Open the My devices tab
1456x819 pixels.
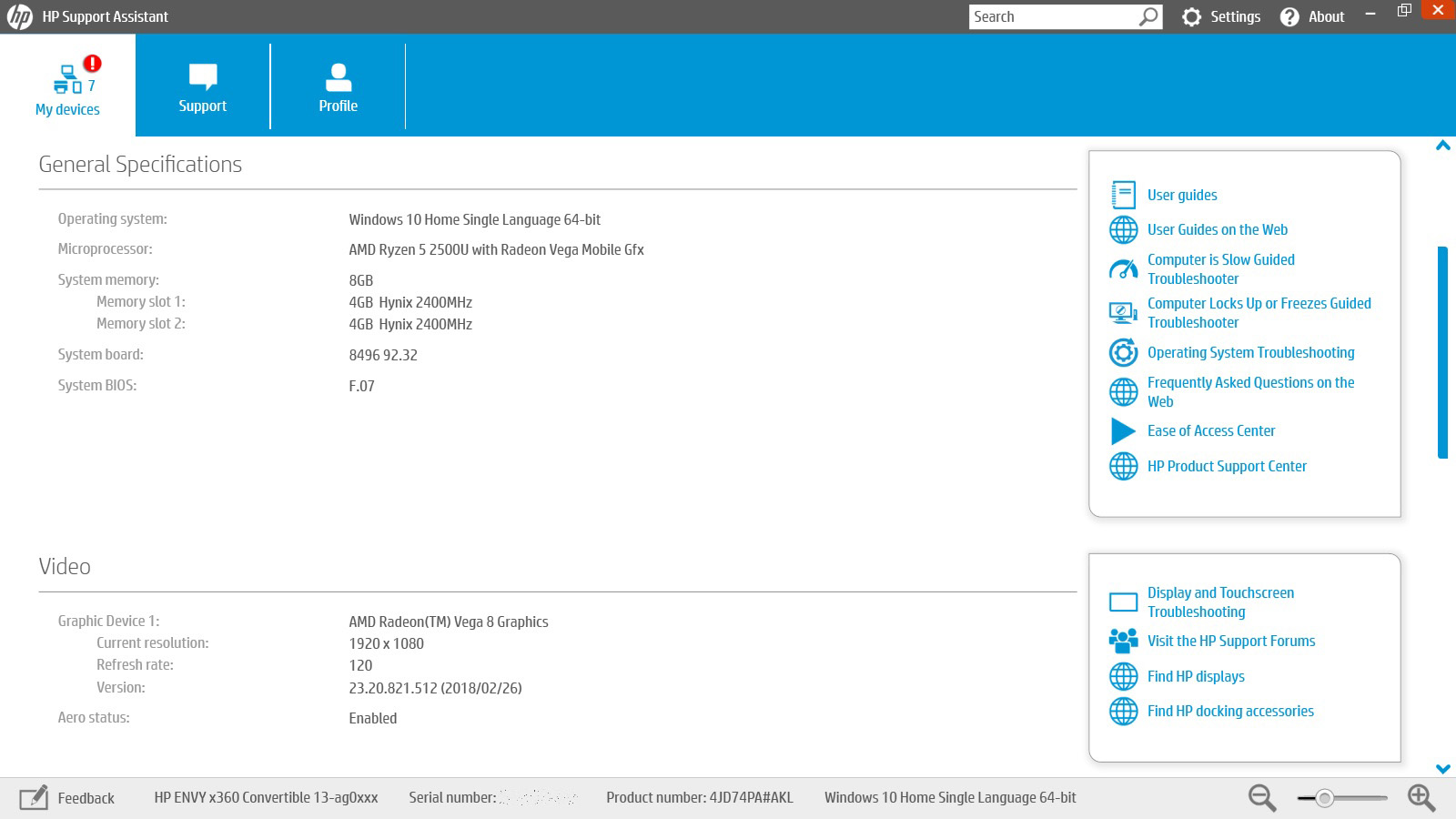pos(67,86)
